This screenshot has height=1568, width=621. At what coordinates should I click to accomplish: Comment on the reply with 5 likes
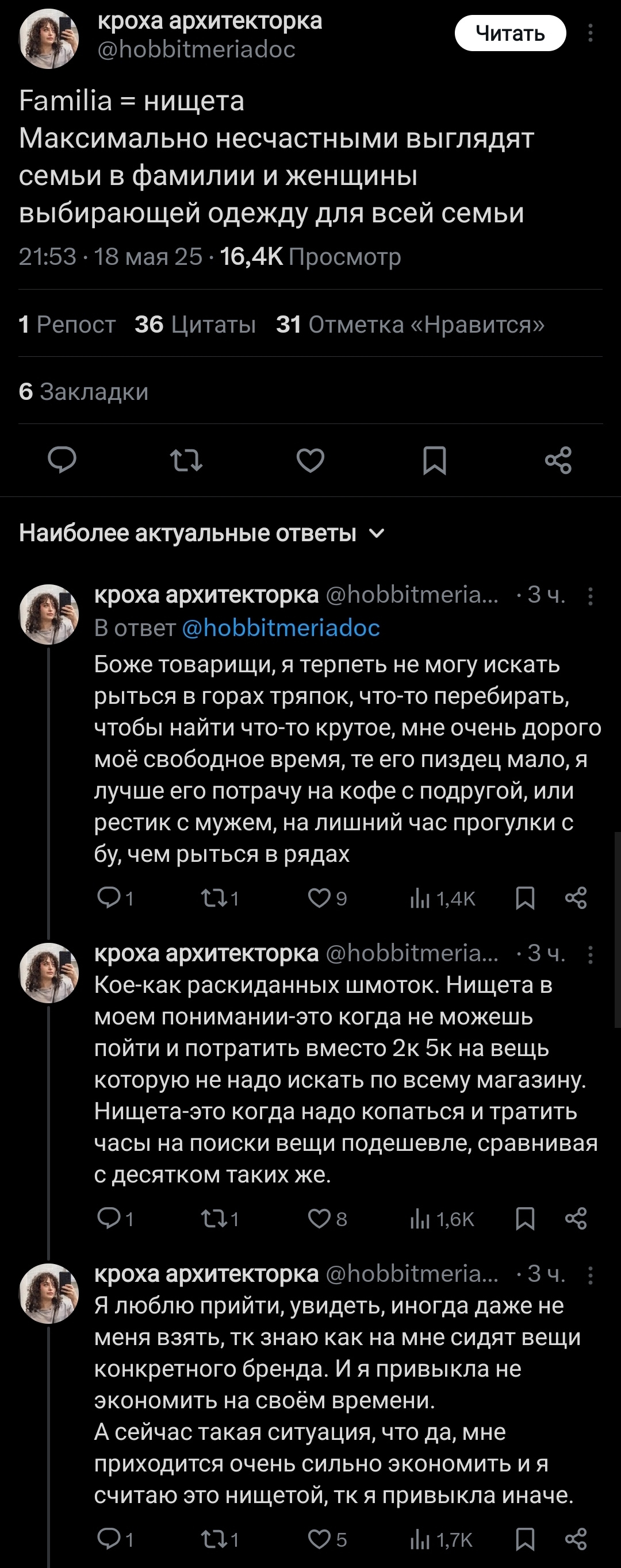[109, 1539]
